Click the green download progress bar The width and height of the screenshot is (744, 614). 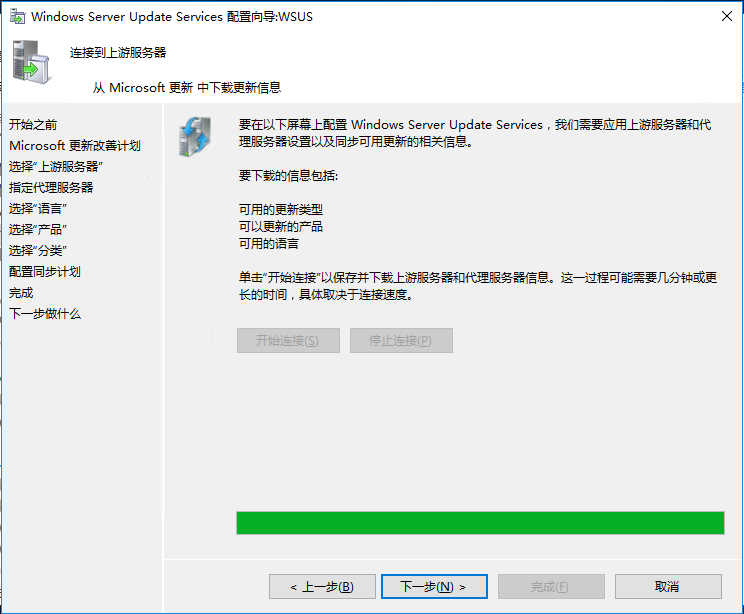(x=480, y=523)
